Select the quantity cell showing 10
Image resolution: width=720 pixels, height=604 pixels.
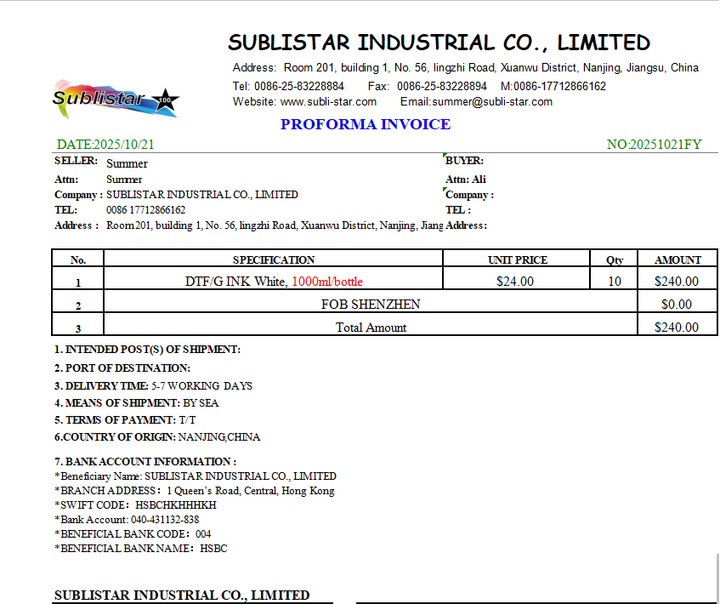tap(614, 282)
